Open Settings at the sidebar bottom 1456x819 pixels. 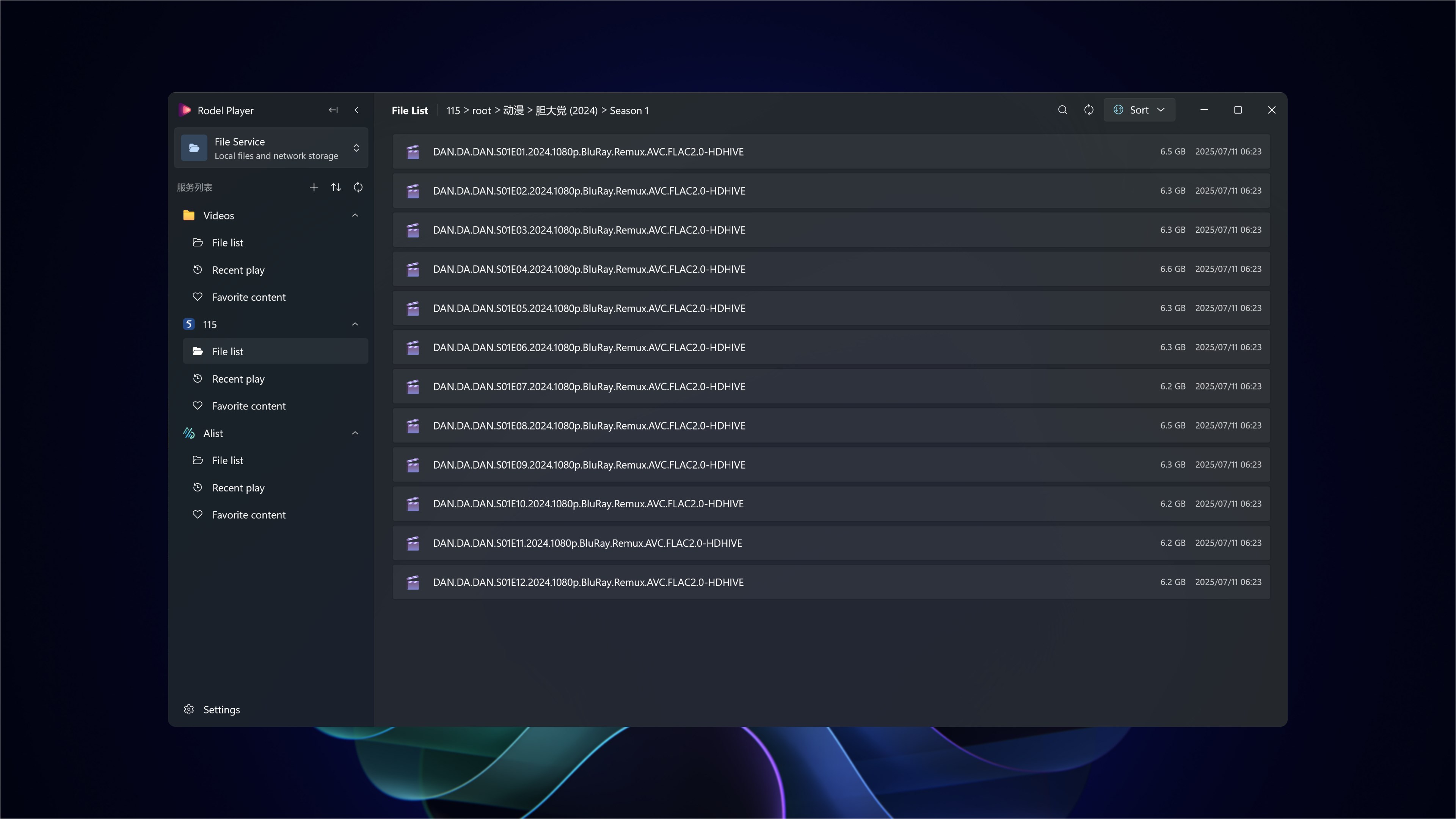coord(271,709)
